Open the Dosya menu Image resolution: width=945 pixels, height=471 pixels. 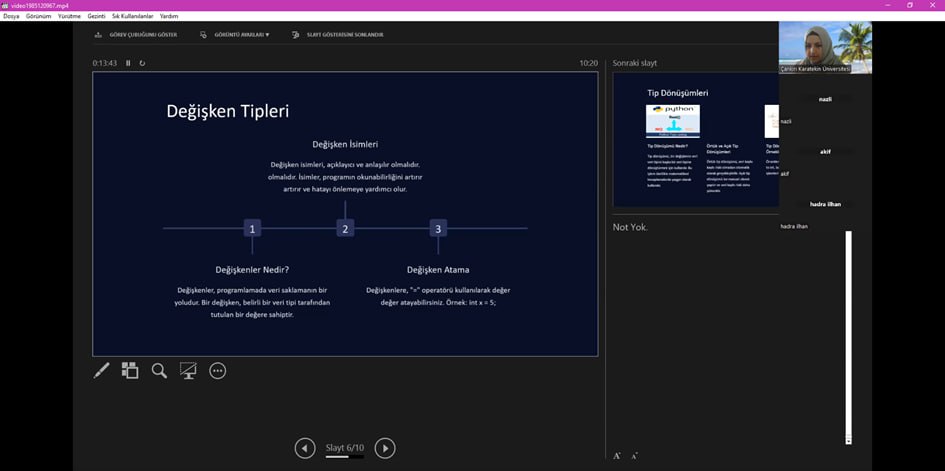(x=11, y=16)
